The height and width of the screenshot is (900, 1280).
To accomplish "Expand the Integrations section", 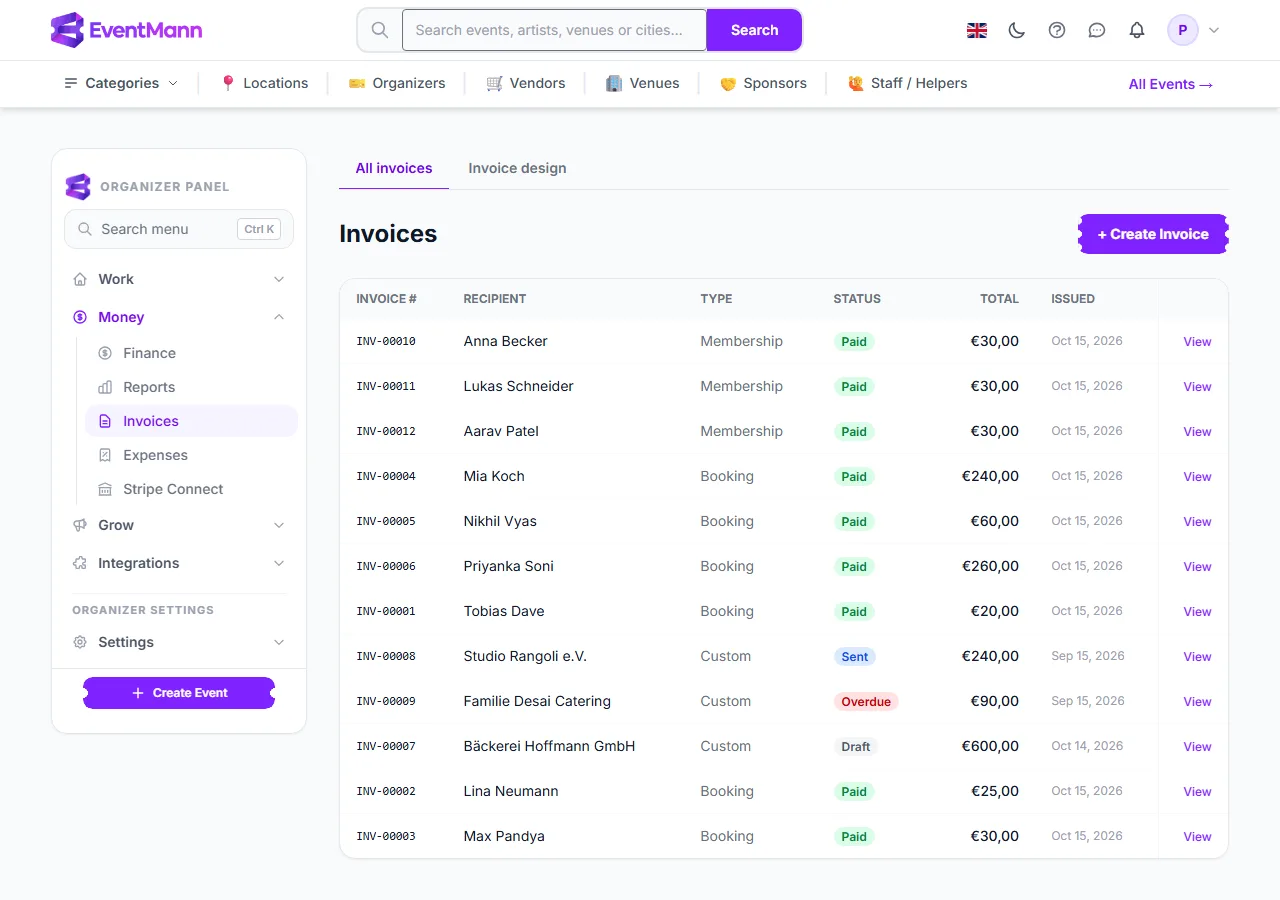I will (179, 563).
